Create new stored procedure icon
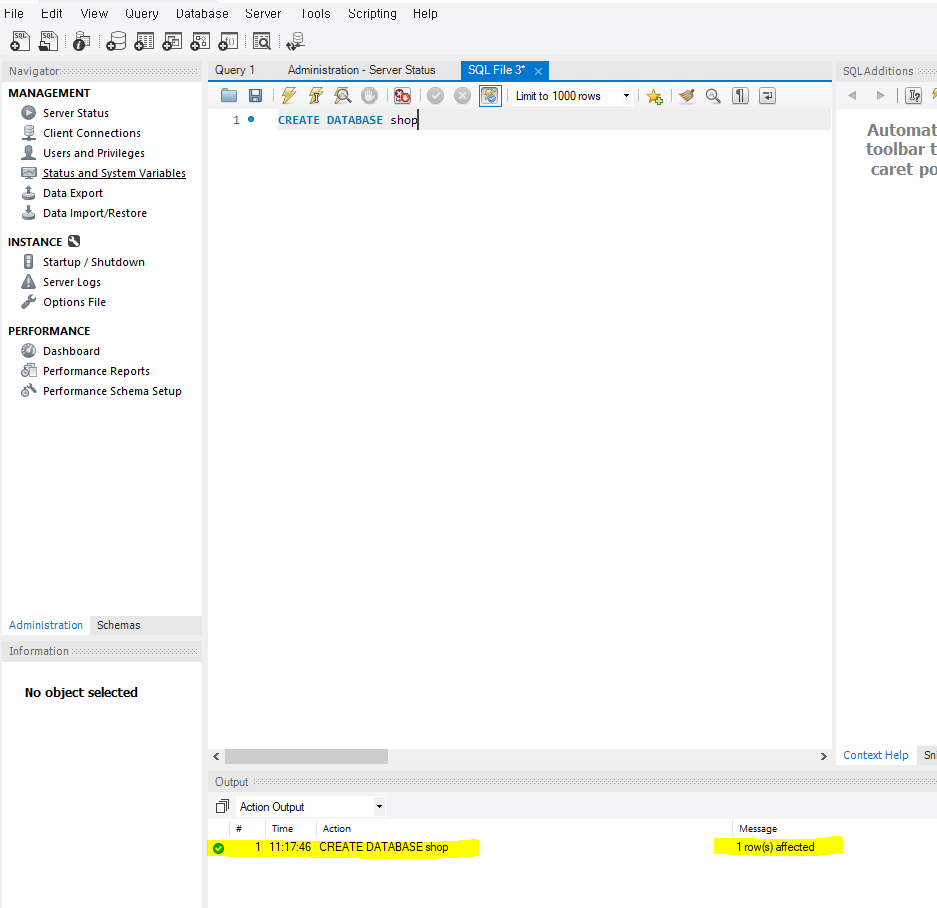Image resolution: width=937 pixels, height=908 pixels. tap(200, 41)
